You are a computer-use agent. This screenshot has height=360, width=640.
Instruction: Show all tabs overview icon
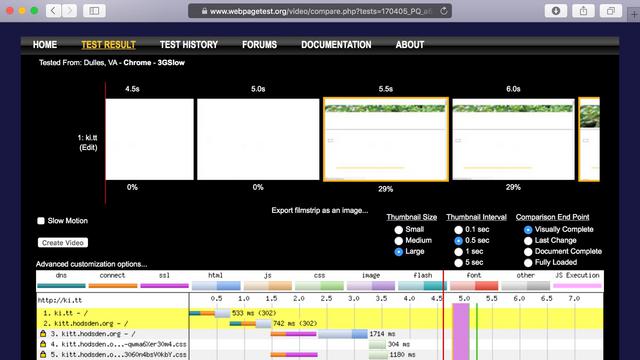click(x=611, y=11)
